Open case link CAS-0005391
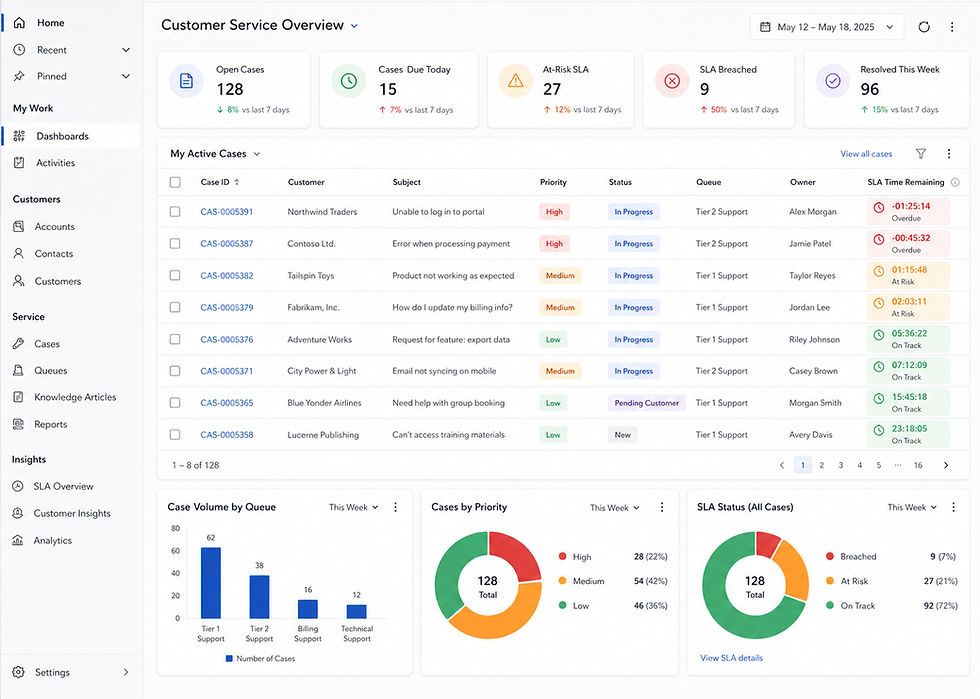980x699 pixels. coord(227,212)
